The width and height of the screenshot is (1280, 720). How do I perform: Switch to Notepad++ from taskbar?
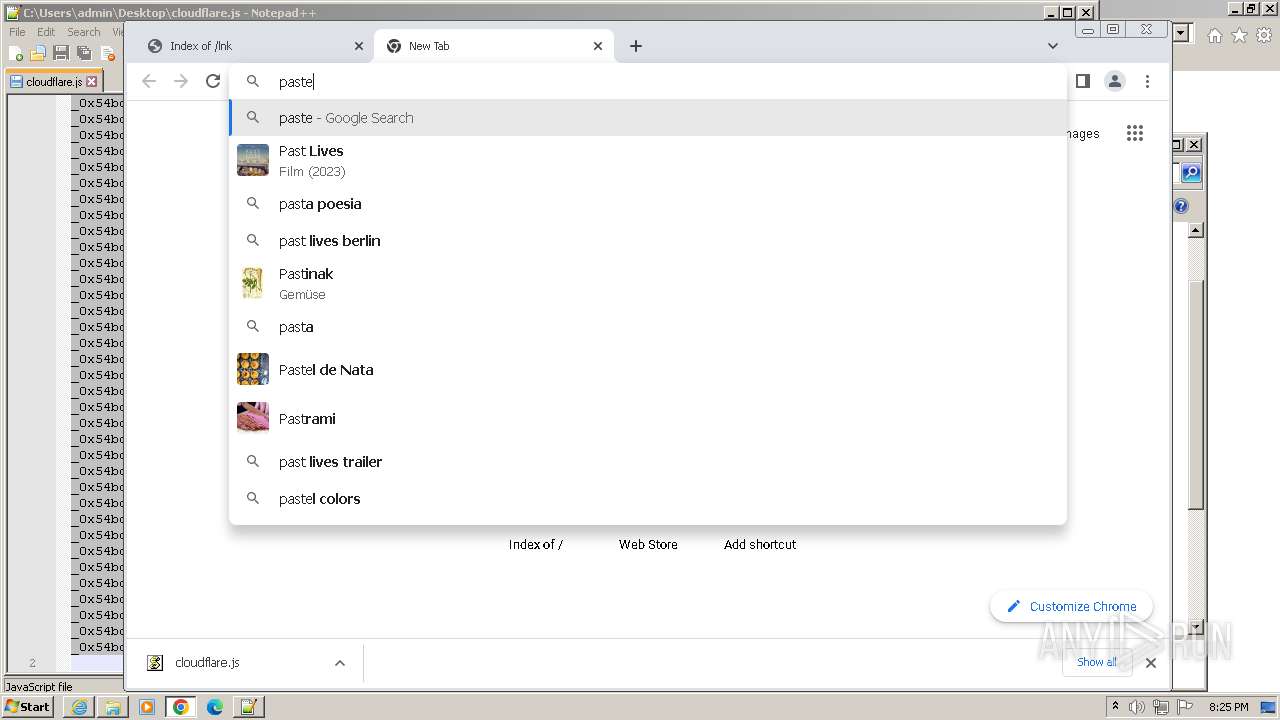[249, 707]
